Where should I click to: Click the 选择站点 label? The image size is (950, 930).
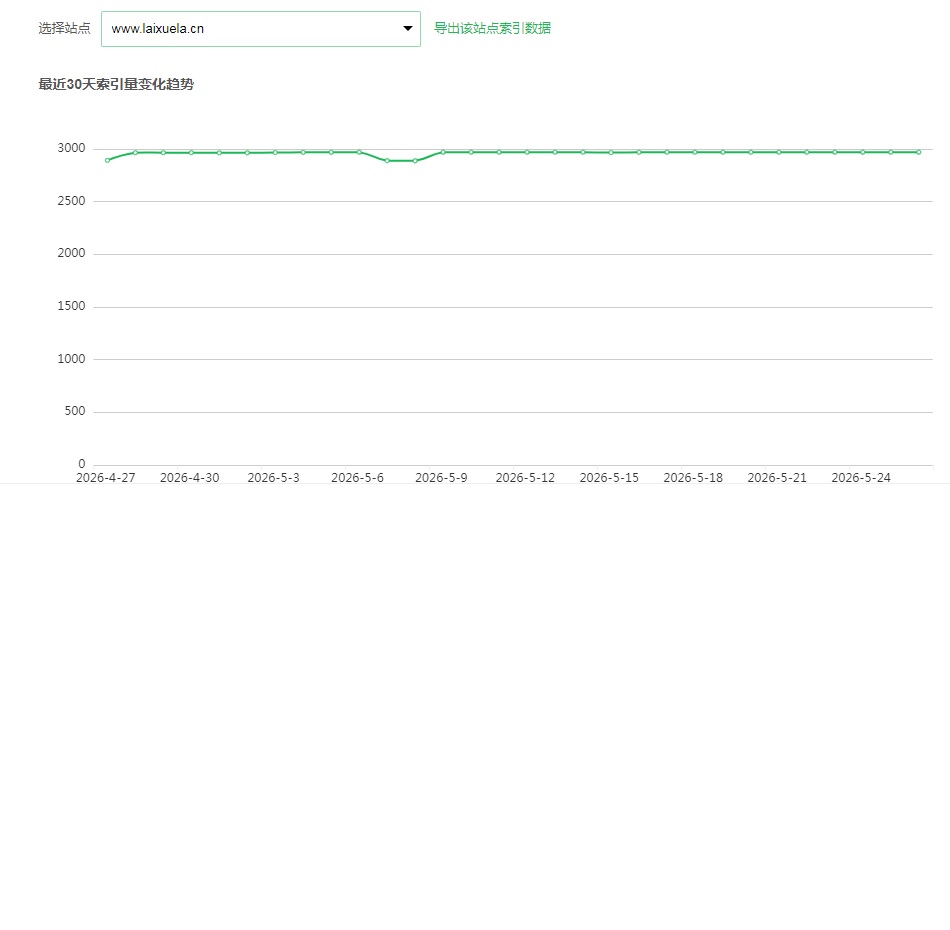pos(64,28)
